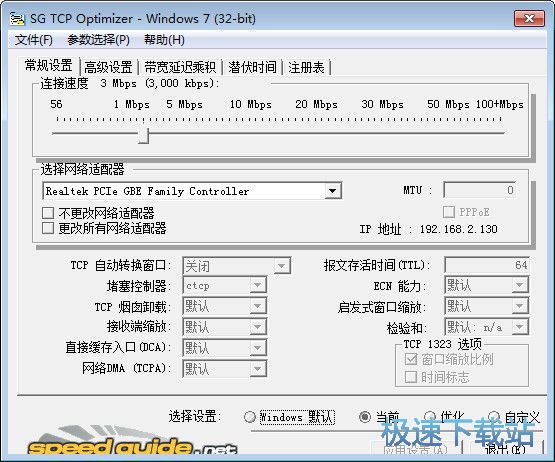Image resolution: width=555 pixels, height=462 pixels.
Task: Set slider near the 10 Mbps mark
Action: [250, 133]
